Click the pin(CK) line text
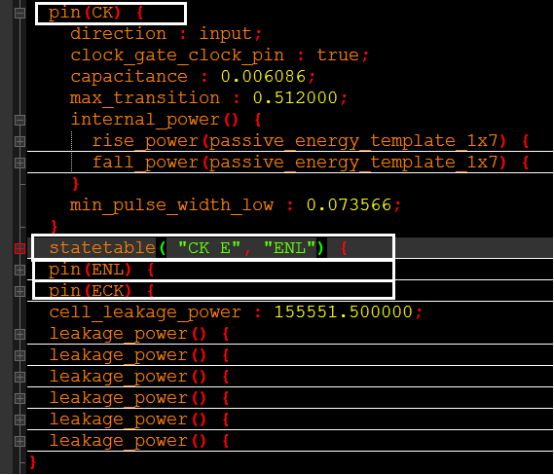This screenshot has width=554, height=475. (x=96, y=13)
